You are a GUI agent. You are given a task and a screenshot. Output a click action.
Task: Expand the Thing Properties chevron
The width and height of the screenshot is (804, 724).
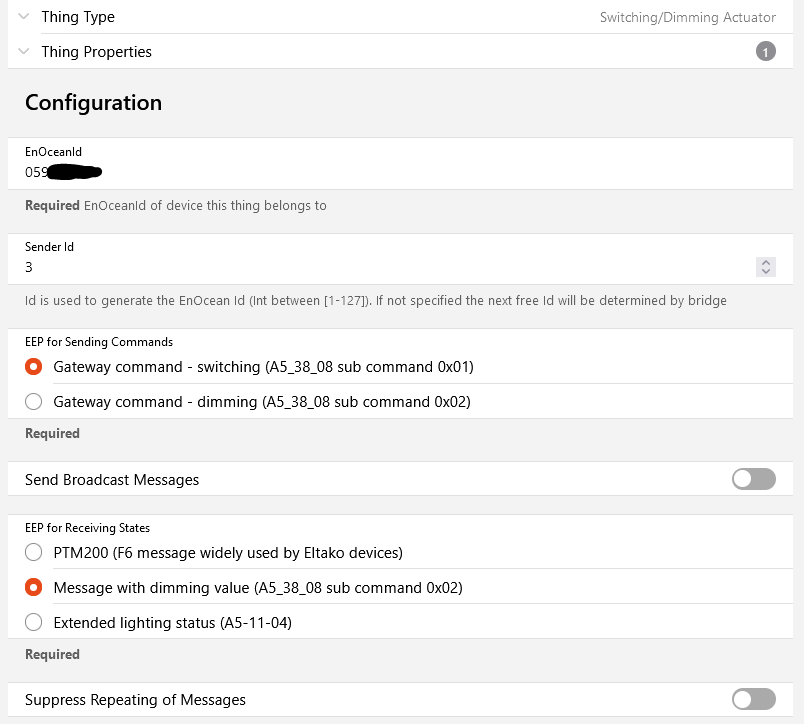point(24,51)
